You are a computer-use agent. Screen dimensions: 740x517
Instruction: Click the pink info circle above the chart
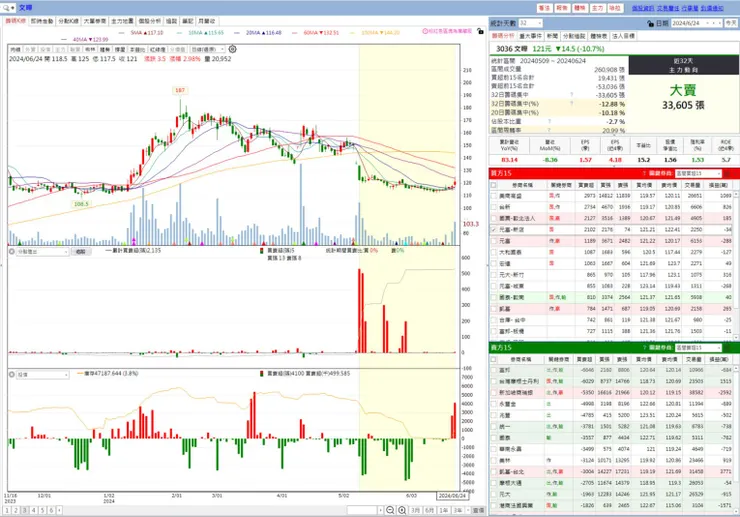point(425,31)
